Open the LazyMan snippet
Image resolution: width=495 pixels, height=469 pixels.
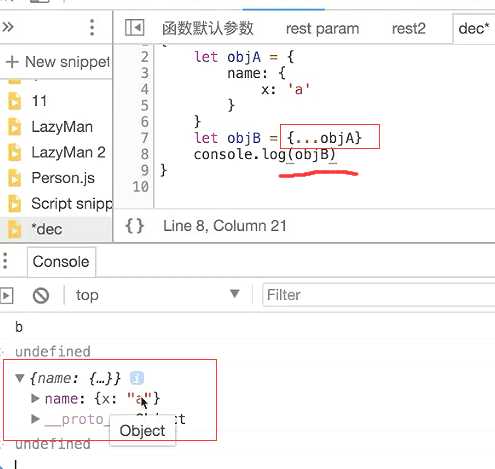coord(62,127)
